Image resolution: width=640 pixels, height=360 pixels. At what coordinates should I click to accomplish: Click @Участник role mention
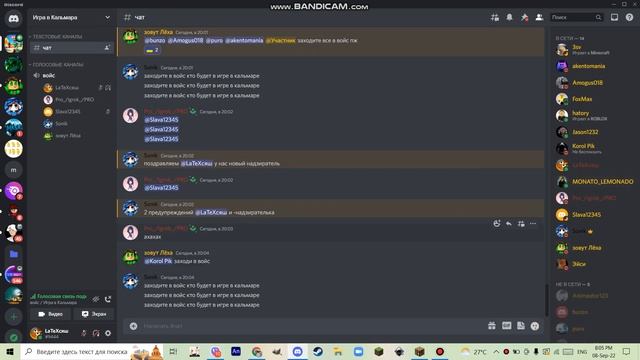click(x=280, y=40)
